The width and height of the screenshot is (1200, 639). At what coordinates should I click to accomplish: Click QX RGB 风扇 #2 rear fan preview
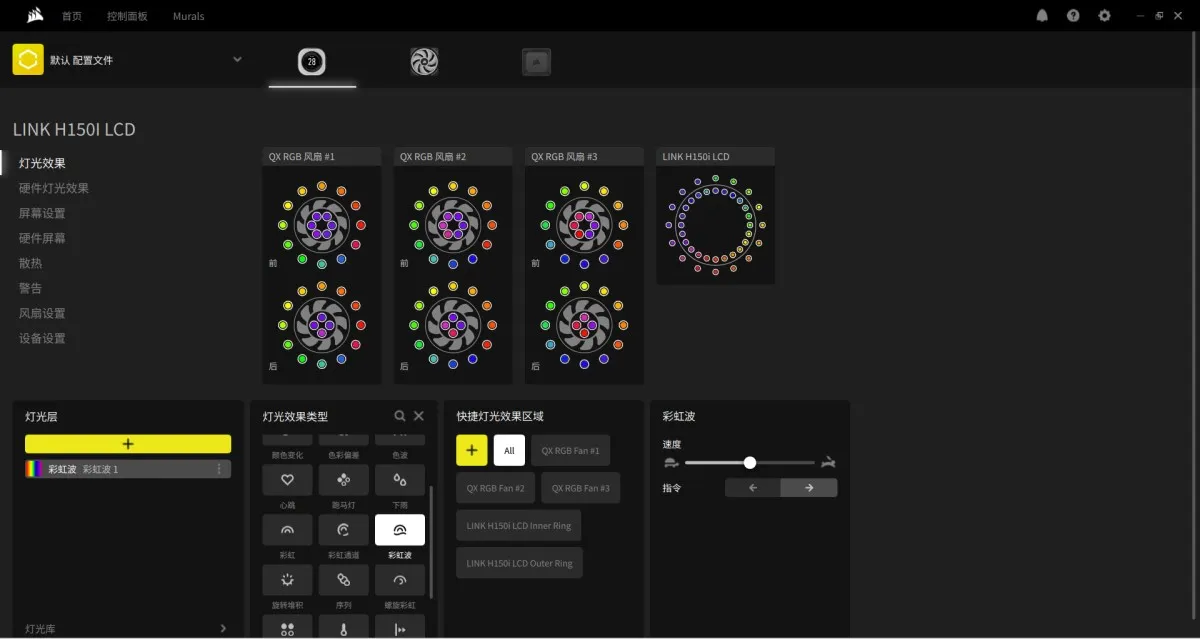453,325
